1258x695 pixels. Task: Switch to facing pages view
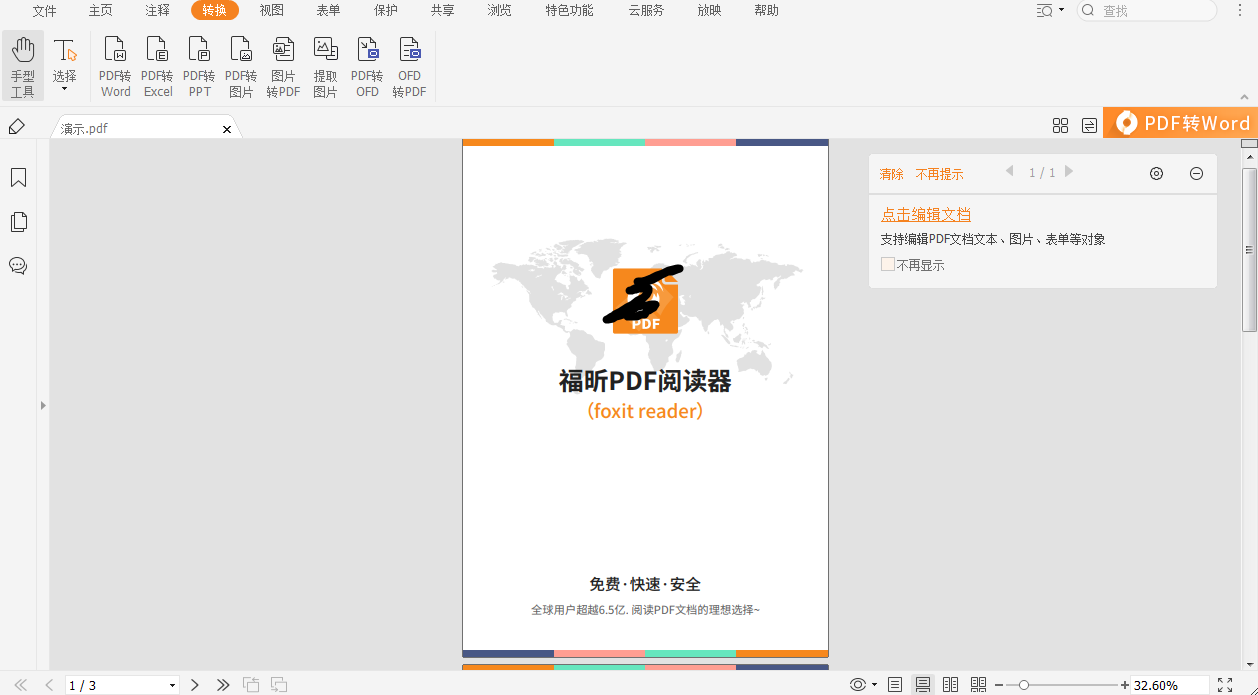pos(951,685)
